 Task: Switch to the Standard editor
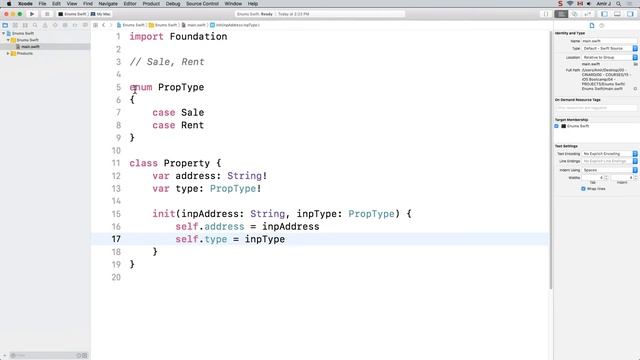[x=561, y=14]
